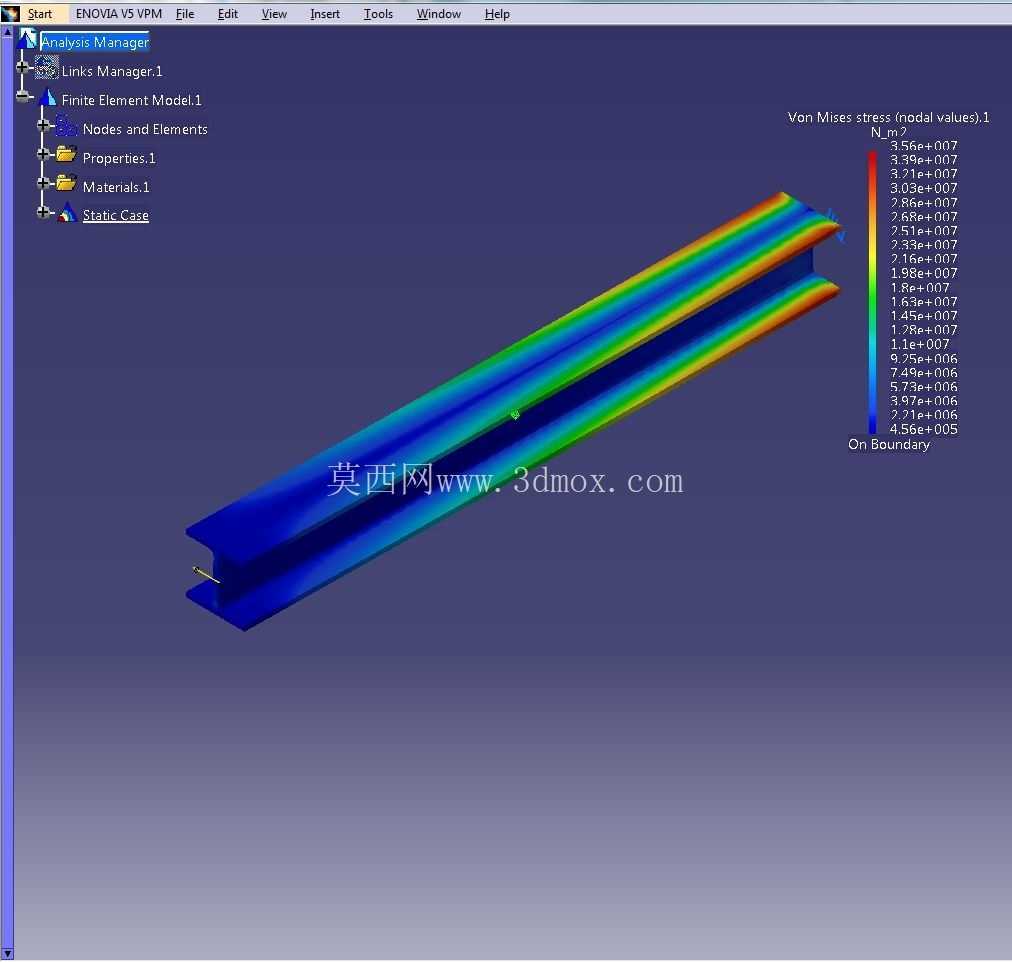Click the yellow load arrow at beam end
The image size is (1012, 963).
207,575
